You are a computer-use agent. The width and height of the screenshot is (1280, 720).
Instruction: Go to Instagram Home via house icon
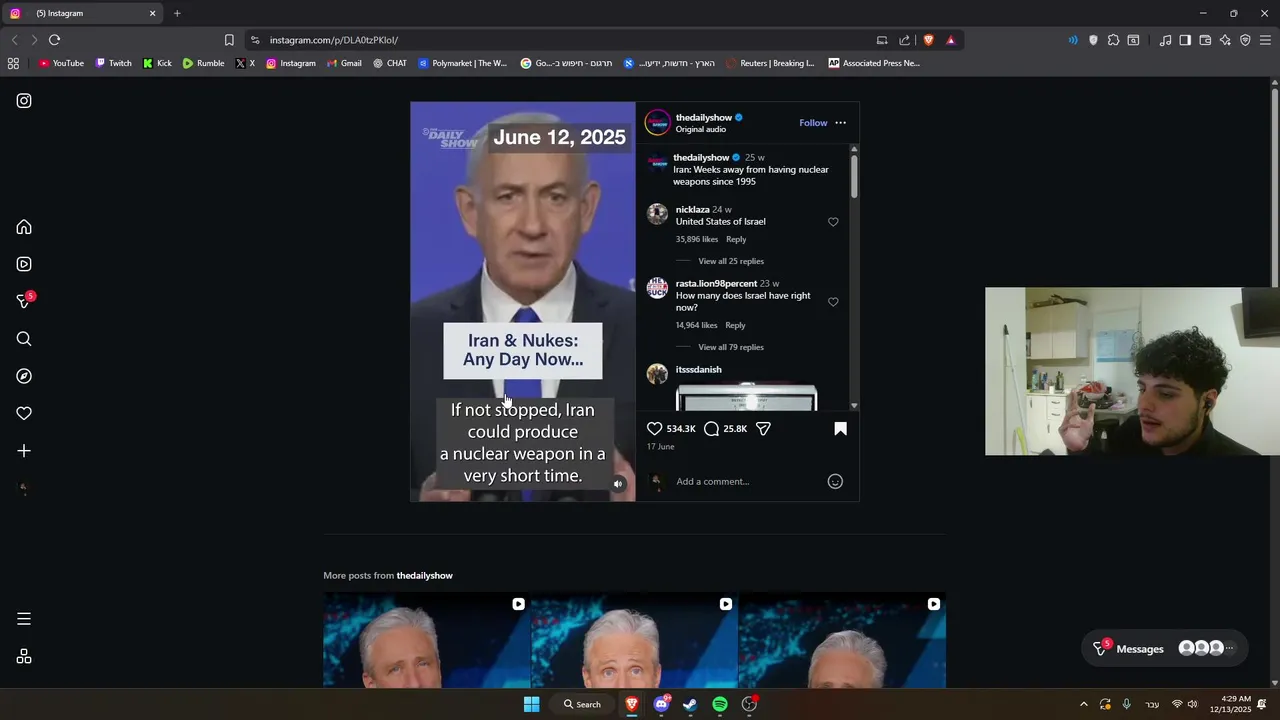pyautogui.click(x=24, y=227)
